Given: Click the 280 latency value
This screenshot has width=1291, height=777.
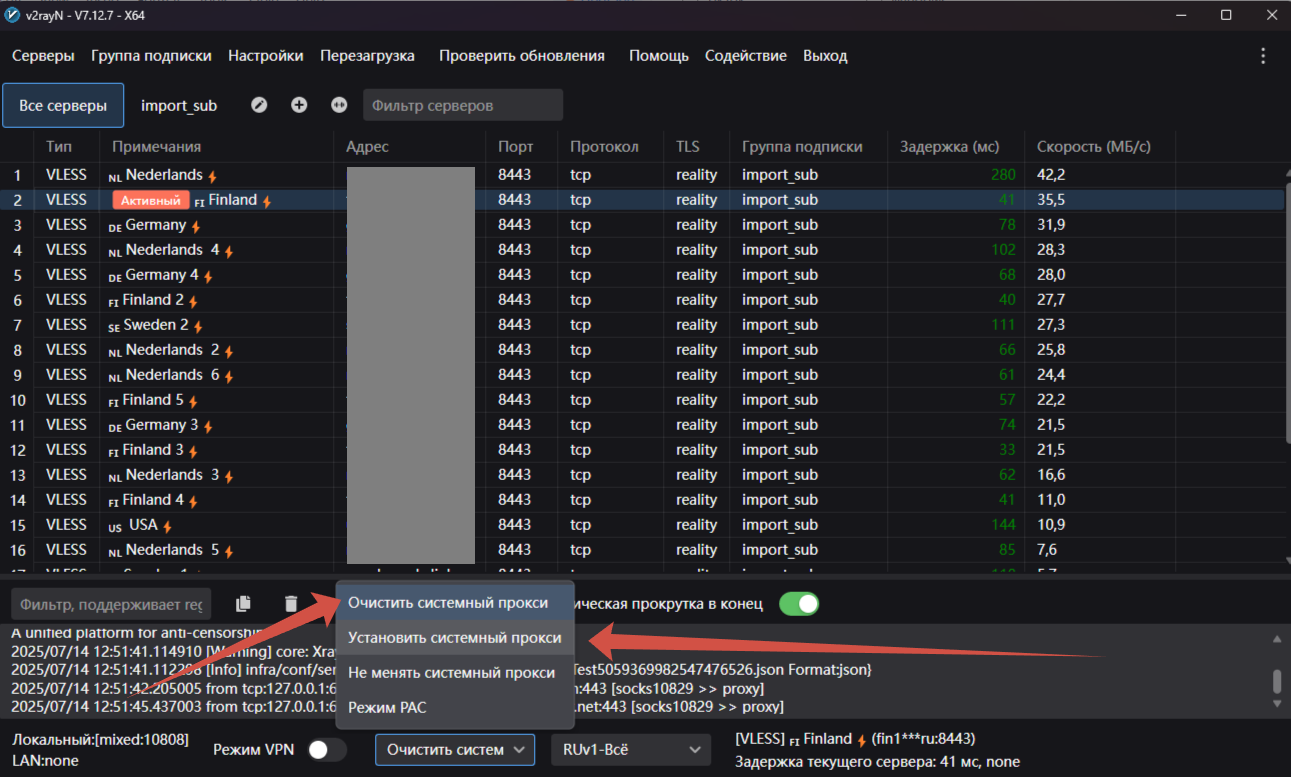Looking at the screenshot, I should coord(1003,175).
